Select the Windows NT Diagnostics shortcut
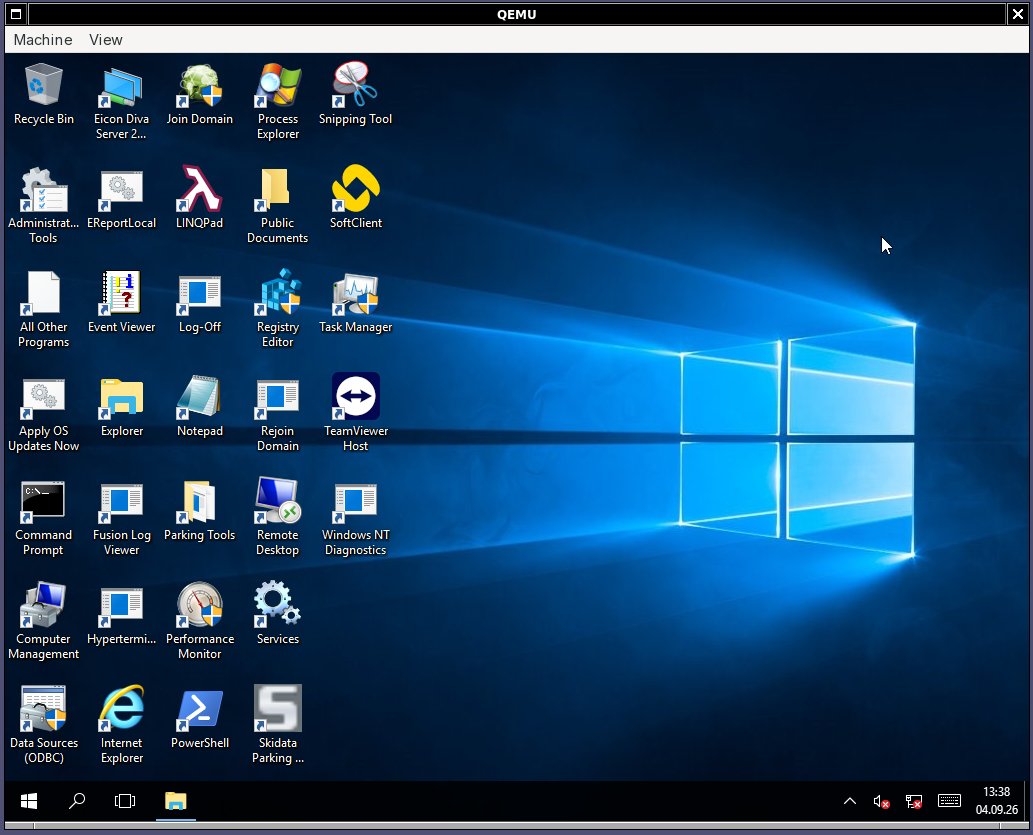The width and height of the screenshot is (1033, 835). [355, 517]
